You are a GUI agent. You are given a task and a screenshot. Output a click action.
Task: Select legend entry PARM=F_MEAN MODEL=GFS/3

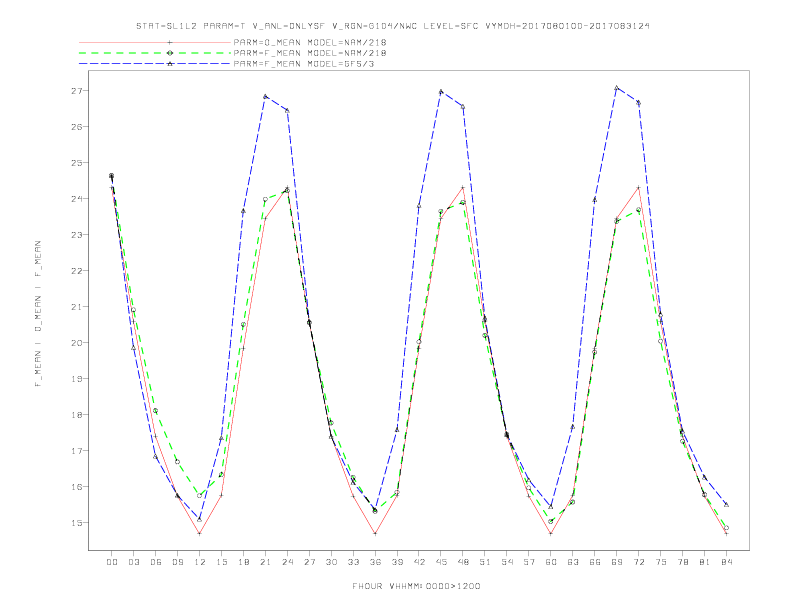tap(304, 64)
